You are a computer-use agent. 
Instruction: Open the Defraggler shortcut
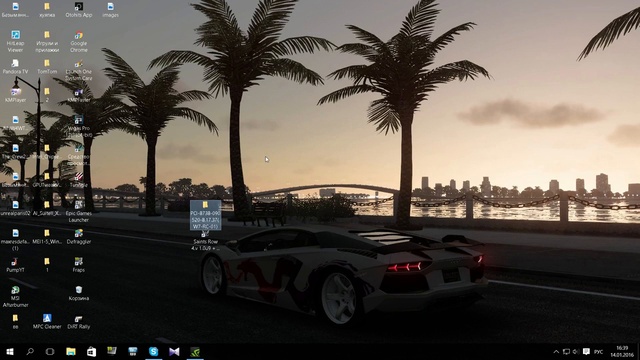pyautogui.click(x=79, y=237)
